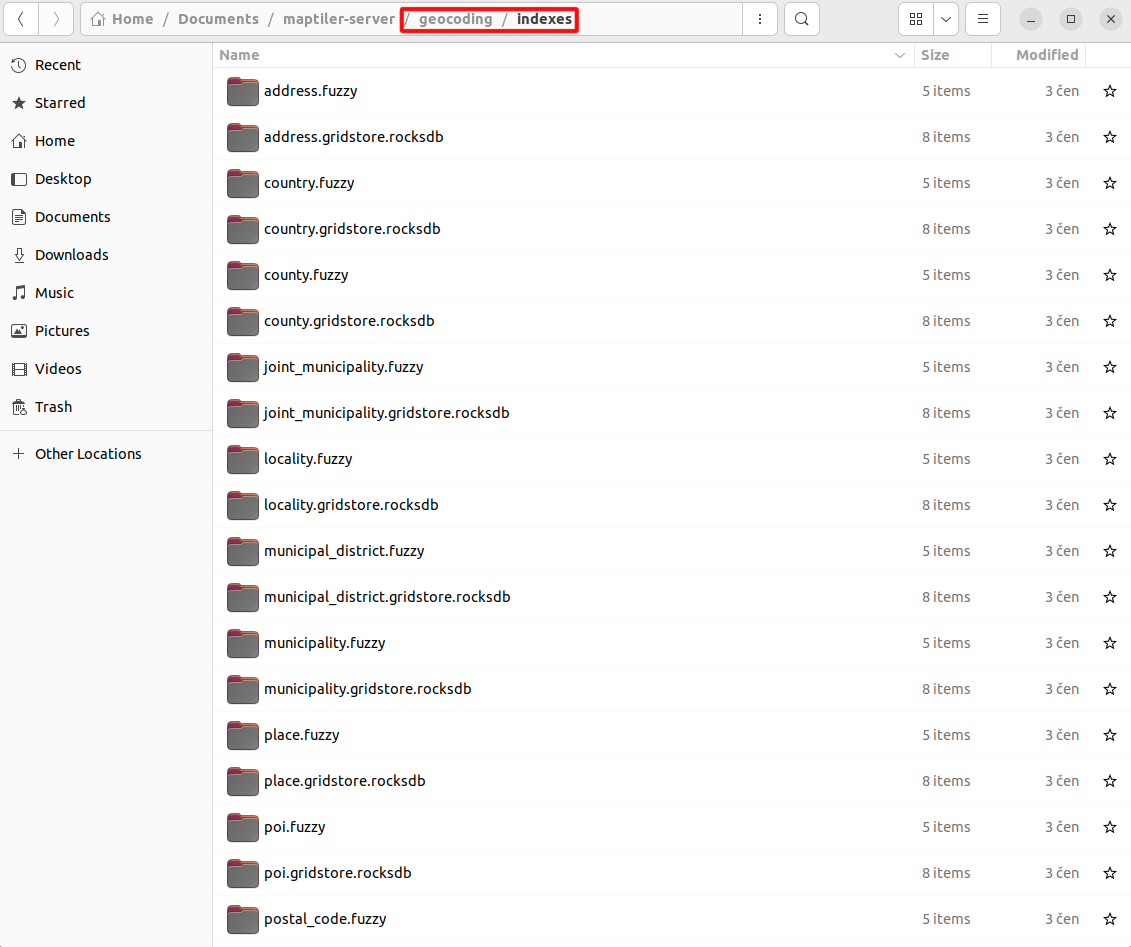Open Videos in the sidebar

[x=106, y=369]
